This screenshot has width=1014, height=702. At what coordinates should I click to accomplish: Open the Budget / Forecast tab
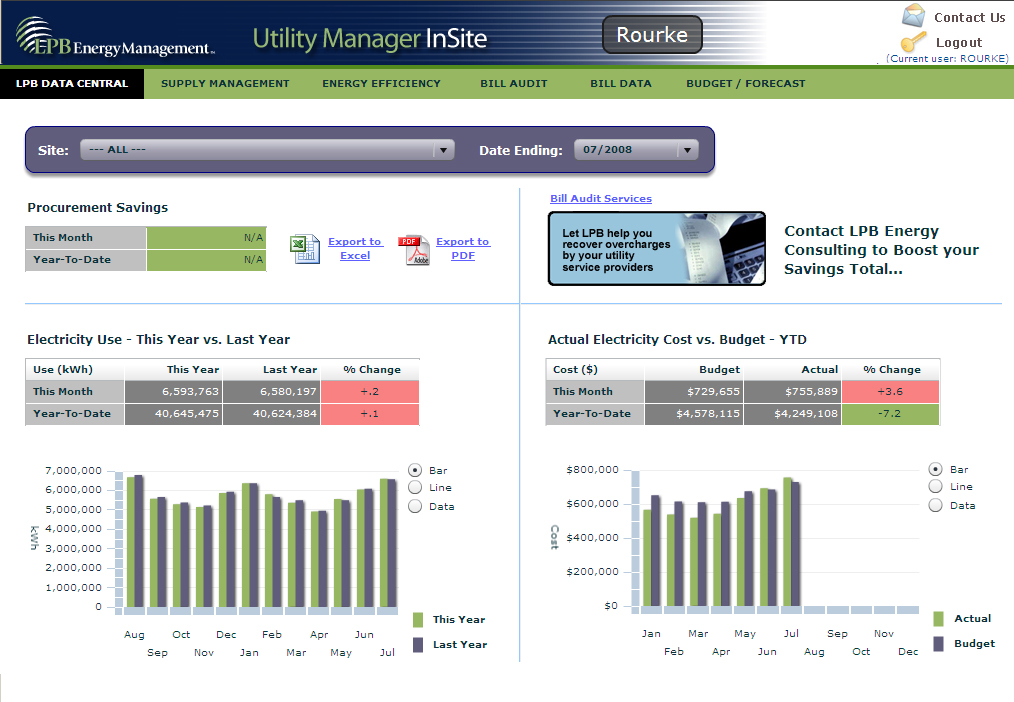[746, 83]
